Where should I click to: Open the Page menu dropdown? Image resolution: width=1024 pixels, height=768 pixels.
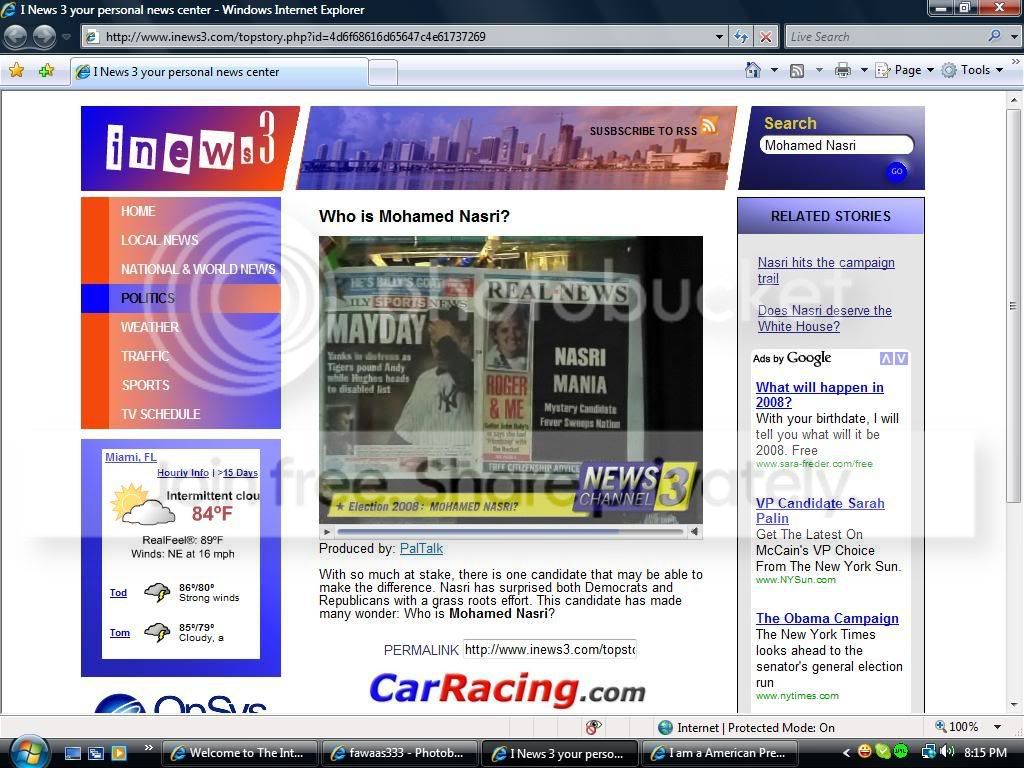point(906,70)
